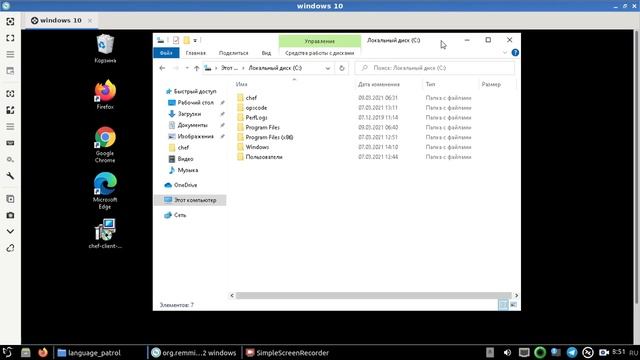Open recent locations dropdown arrow
This screenshot has height=360, width=640.
[x=187, y=68]
